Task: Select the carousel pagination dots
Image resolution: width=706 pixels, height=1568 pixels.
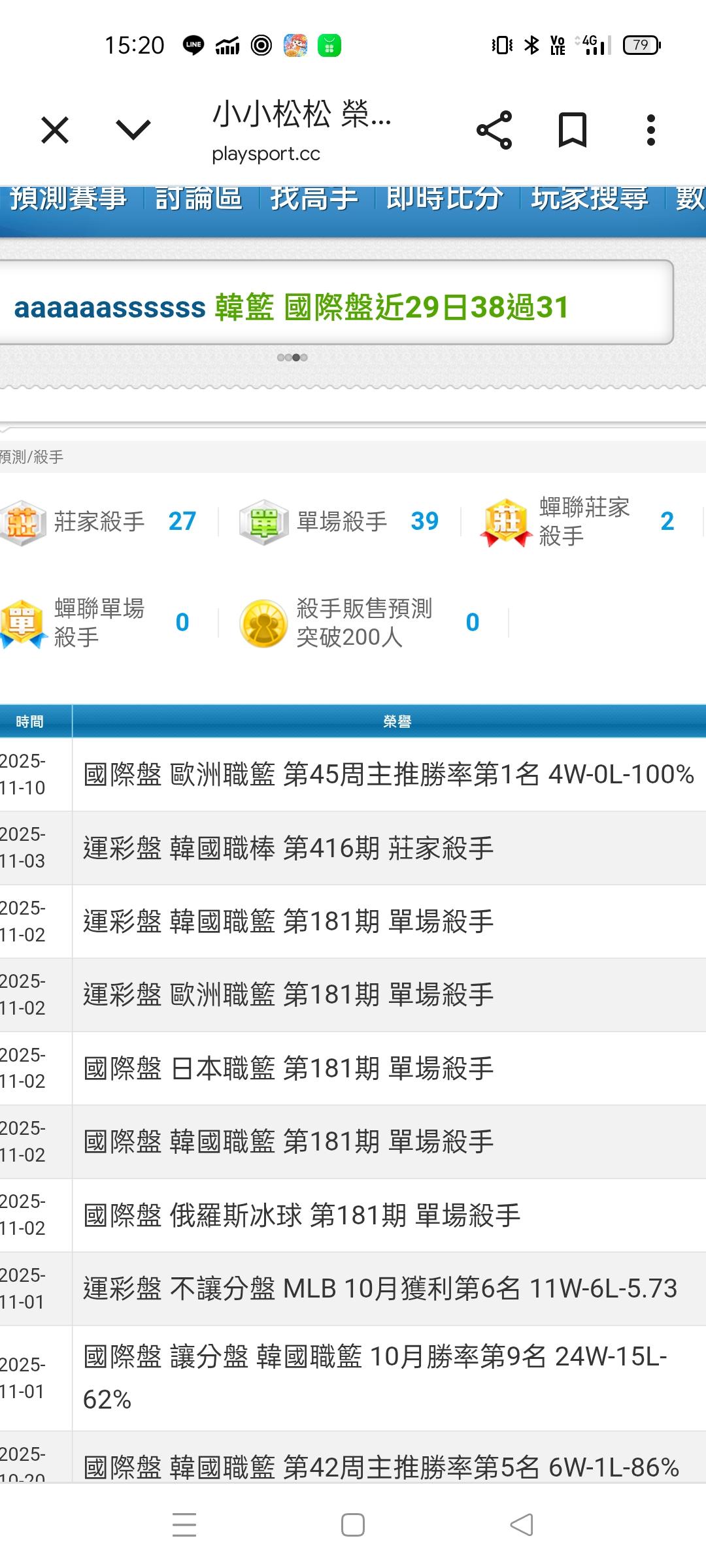Action: pyautogui.click(x=292, y=357)
